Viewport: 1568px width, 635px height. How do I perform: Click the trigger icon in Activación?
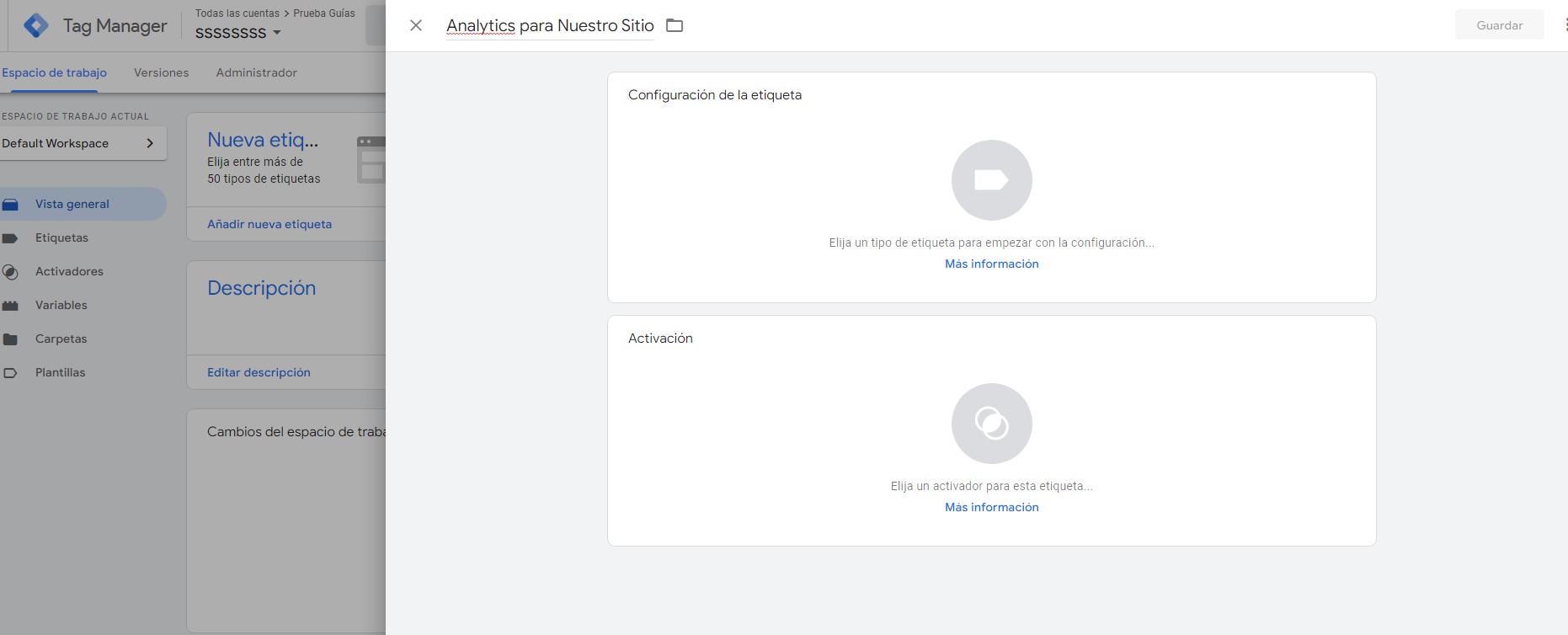pyautogui.click(x=991, y=424)
